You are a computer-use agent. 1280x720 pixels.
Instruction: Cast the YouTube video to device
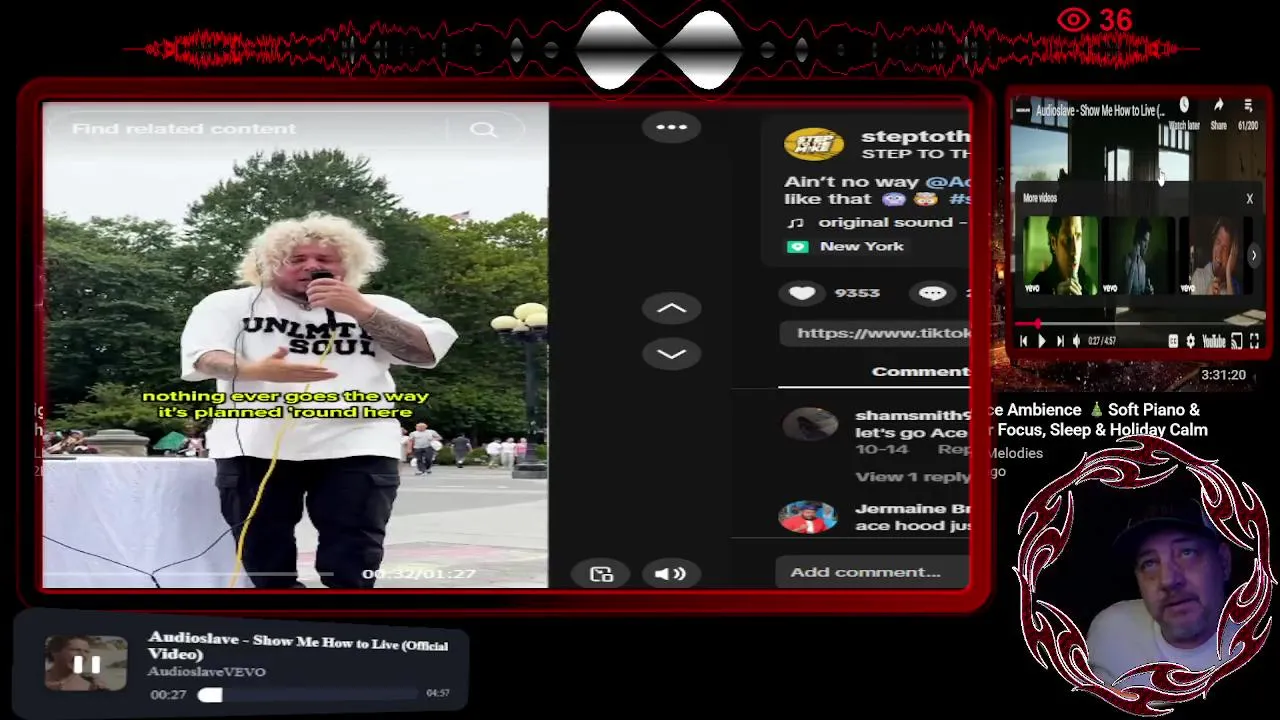click(x=1237, y=341)
